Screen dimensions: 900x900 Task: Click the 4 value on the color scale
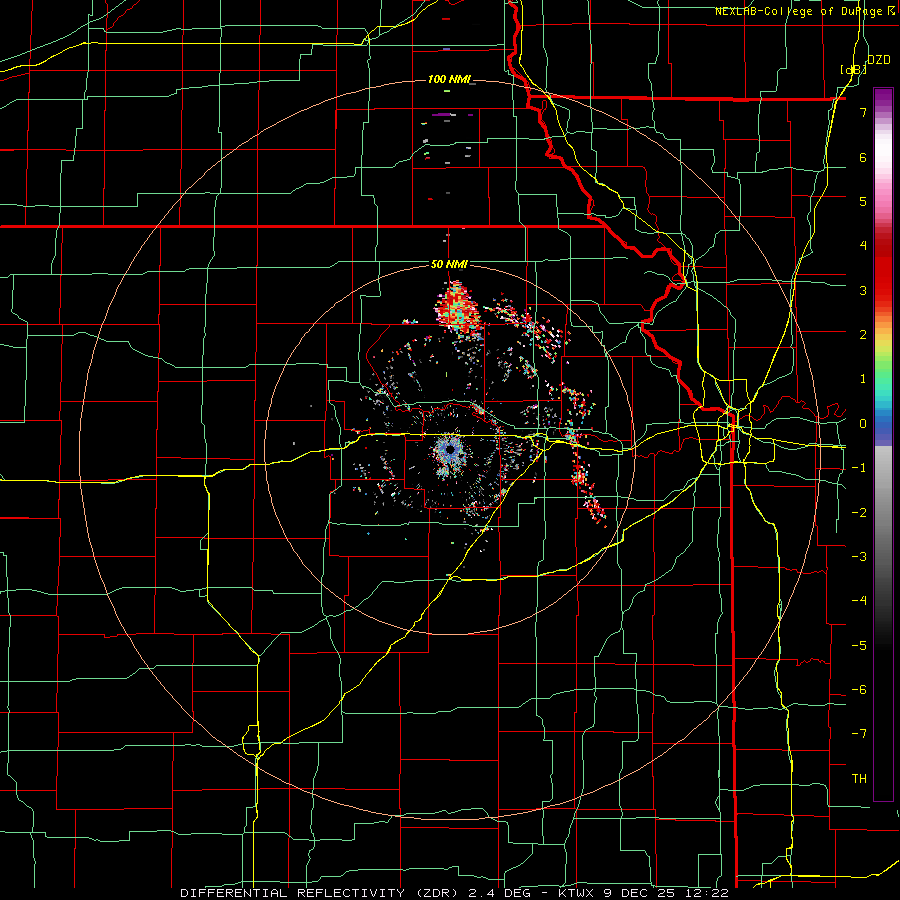pos(863,246)
